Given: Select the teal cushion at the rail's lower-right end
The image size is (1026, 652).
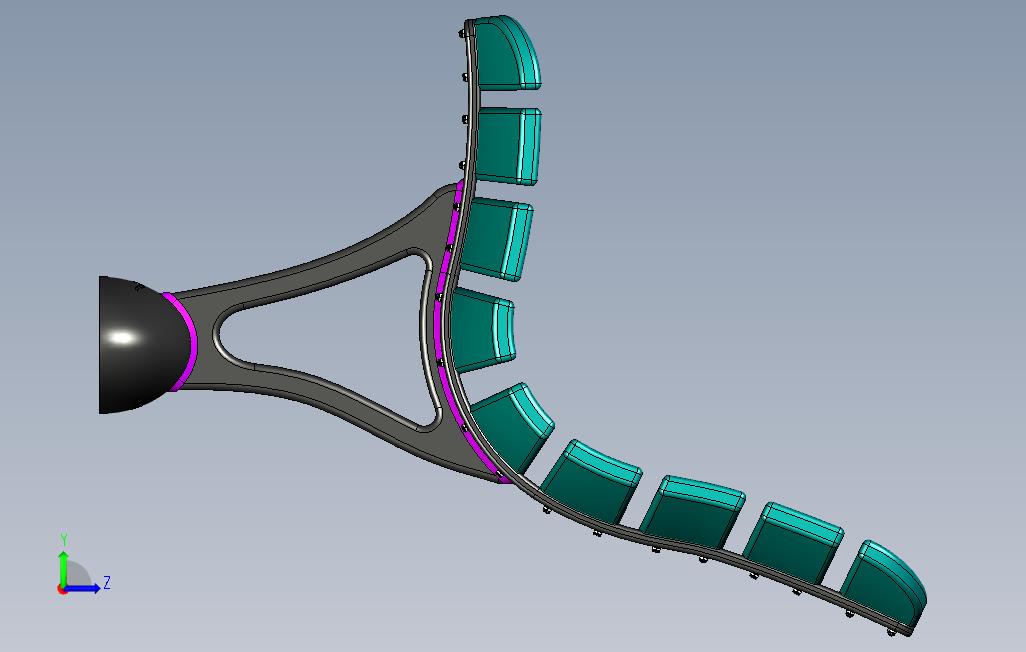Looking at the screenshot, I should 883,584.
